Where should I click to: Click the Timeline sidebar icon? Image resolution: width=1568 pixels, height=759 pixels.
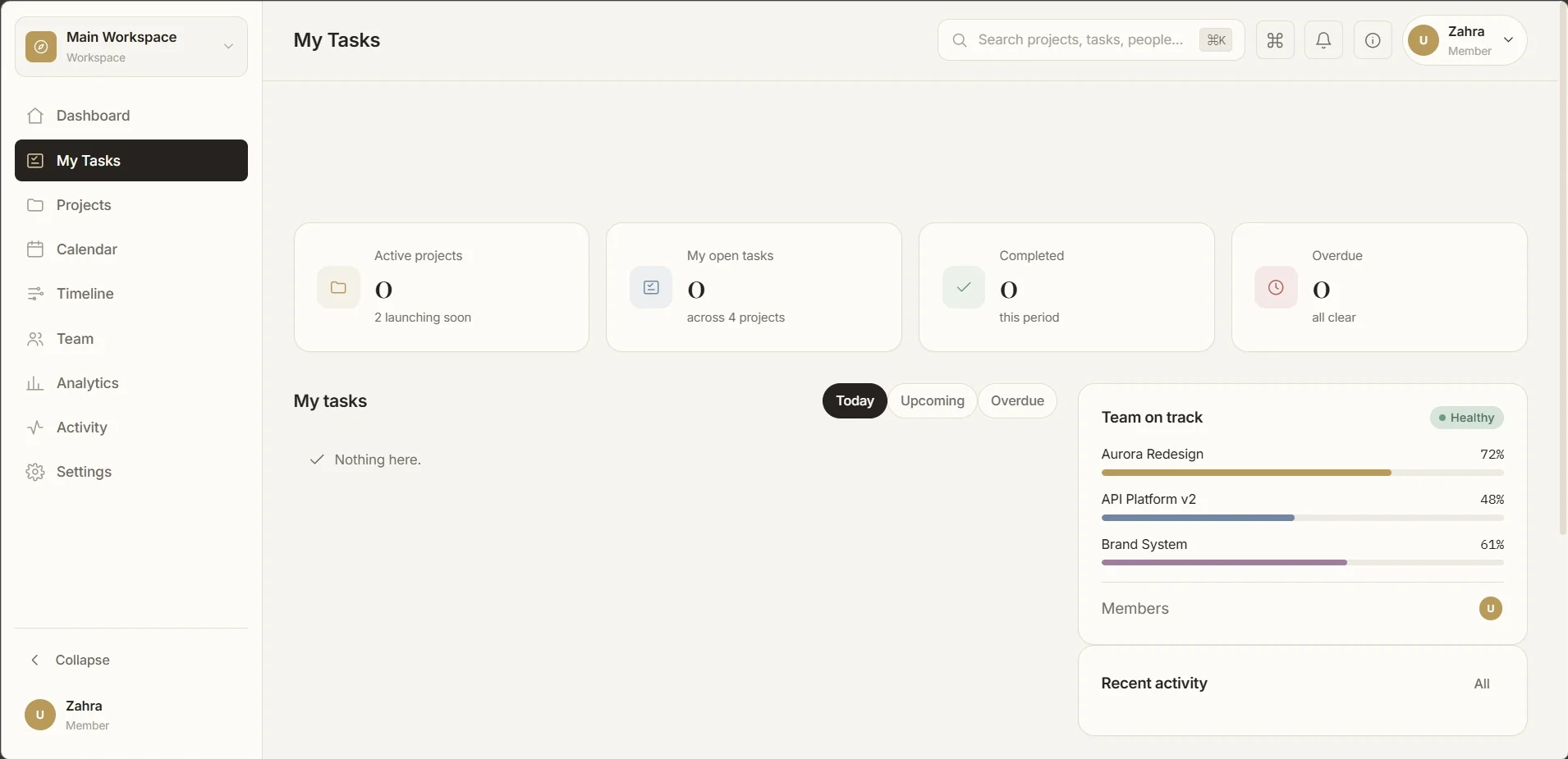pyautogui.click(x=35, y=294)
